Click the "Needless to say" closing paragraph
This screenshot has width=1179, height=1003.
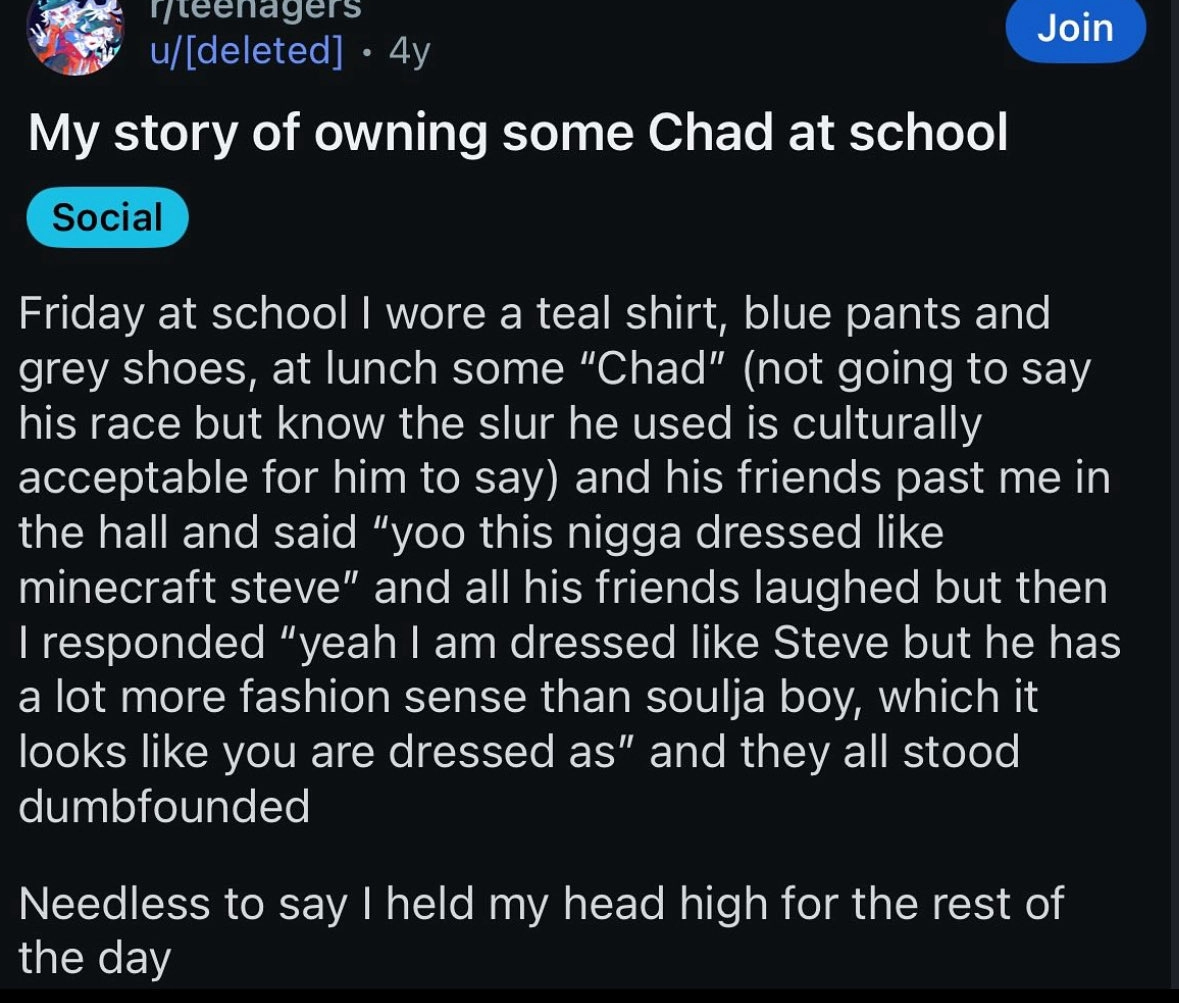(540, 904)
